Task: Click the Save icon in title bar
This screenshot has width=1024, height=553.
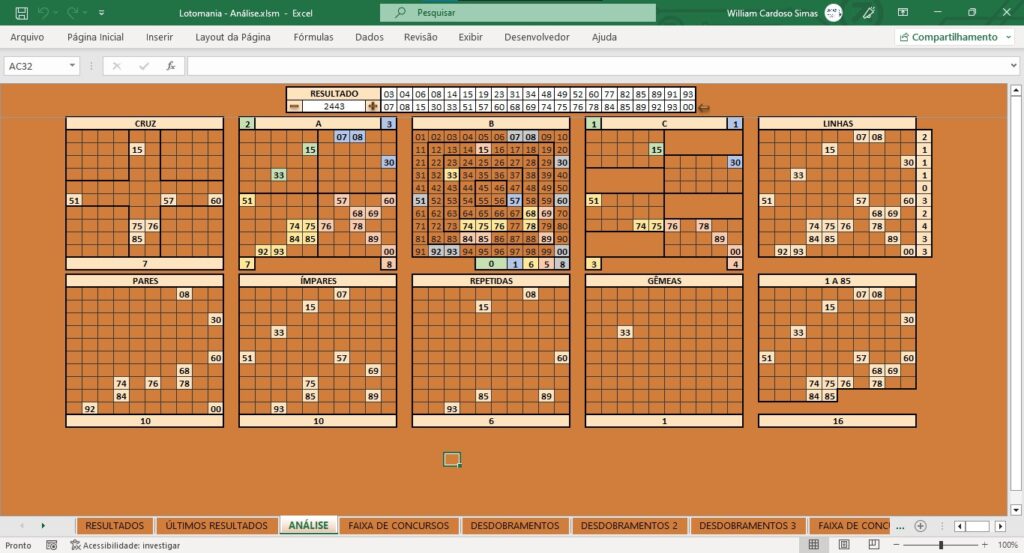Action: click(21, 12)
